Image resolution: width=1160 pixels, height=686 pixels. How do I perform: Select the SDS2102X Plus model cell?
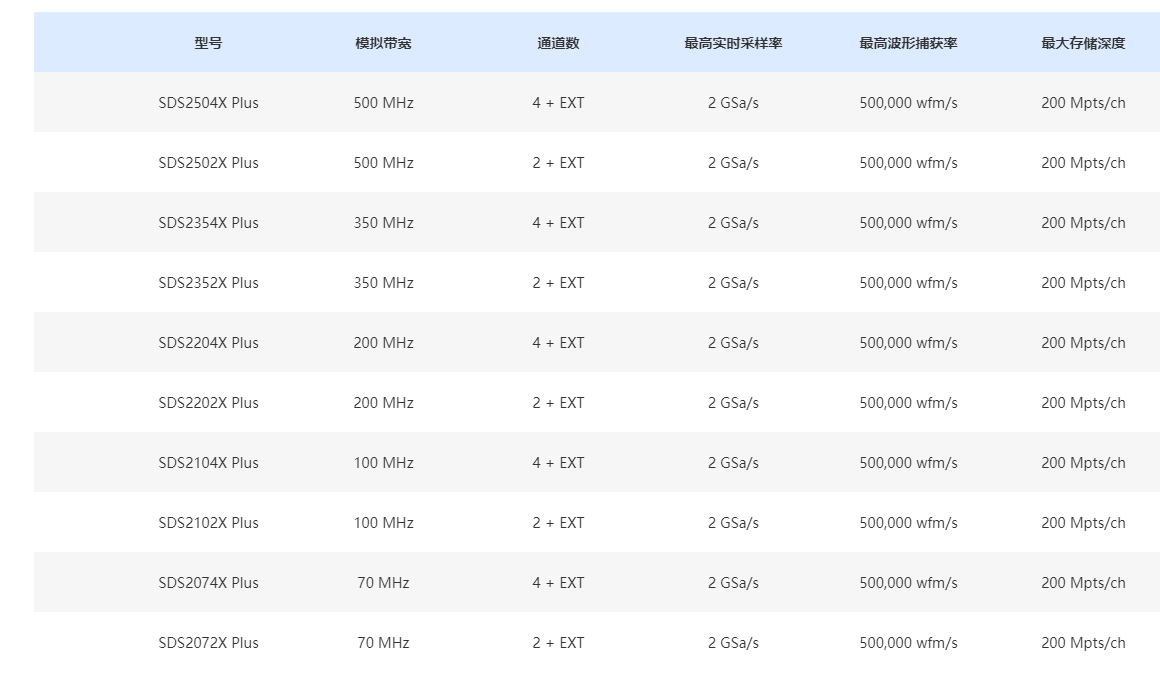(208, 523)
